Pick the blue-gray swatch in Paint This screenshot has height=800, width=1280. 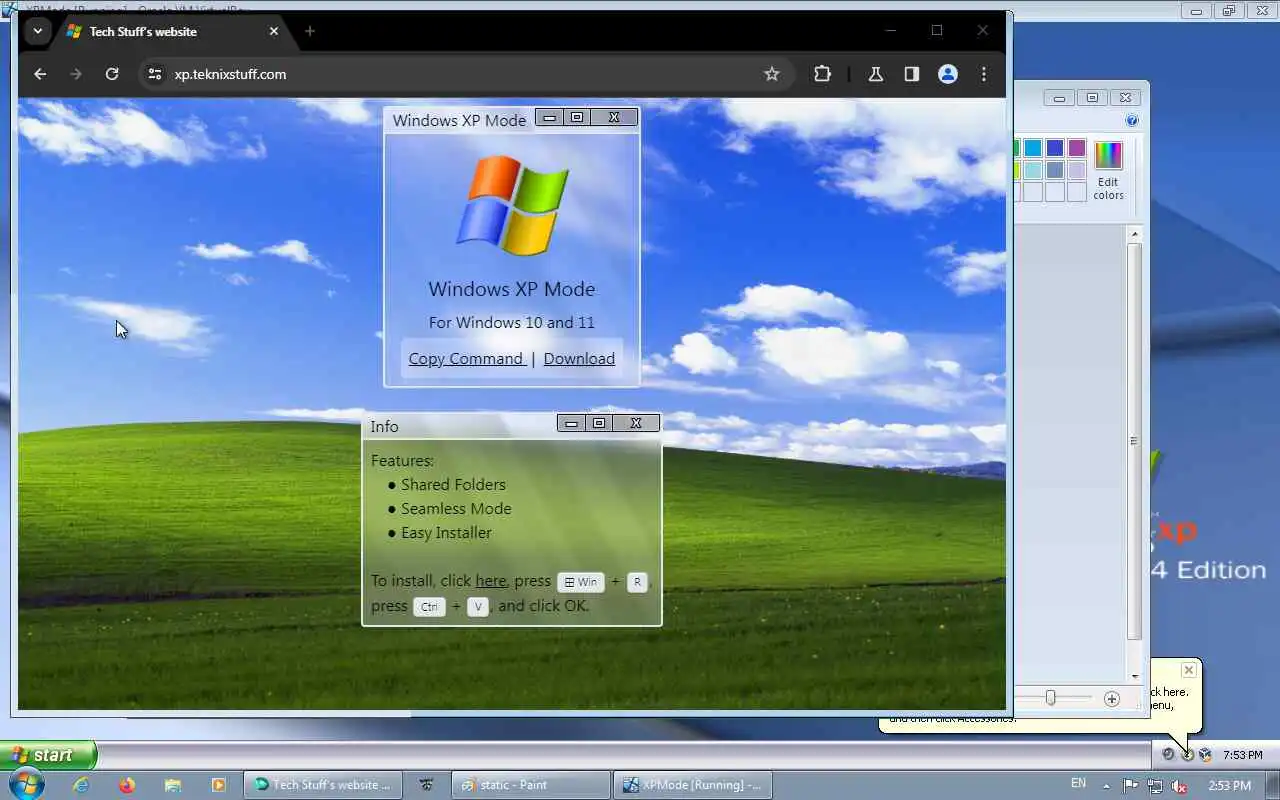pos(1054,170)
